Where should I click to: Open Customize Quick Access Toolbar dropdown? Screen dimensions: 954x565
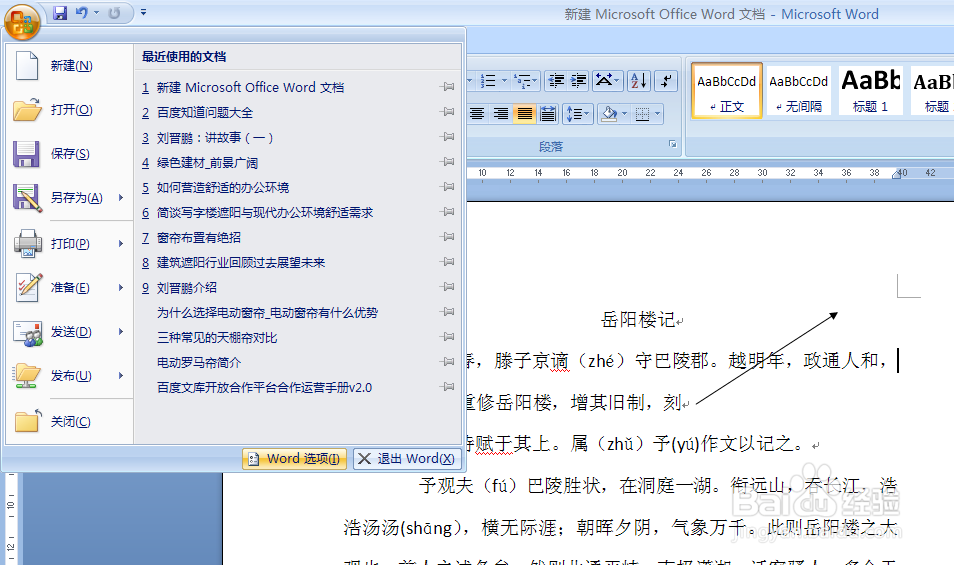(x=144, y=12)
